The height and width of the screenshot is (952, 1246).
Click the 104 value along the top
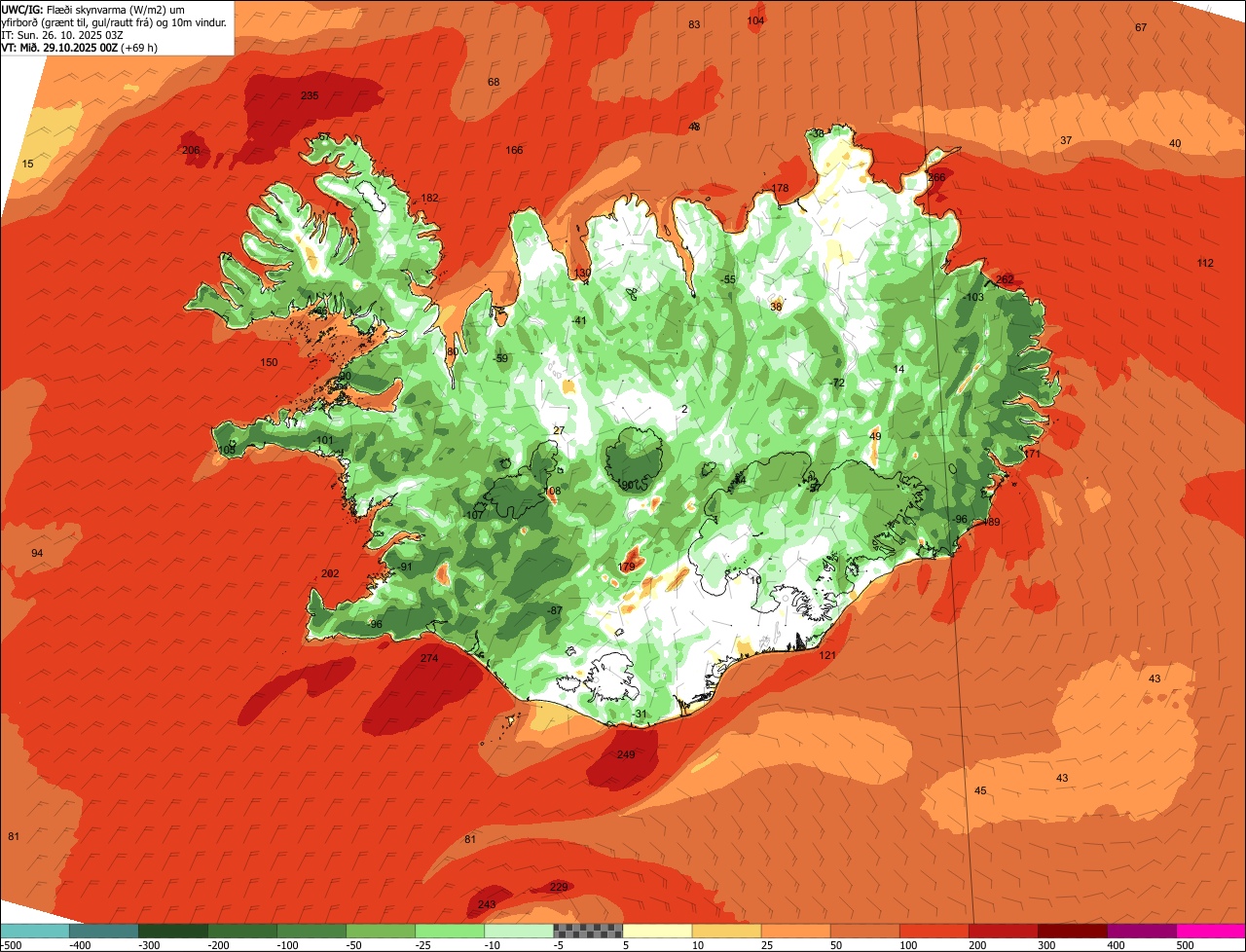(x=755, y=20)
